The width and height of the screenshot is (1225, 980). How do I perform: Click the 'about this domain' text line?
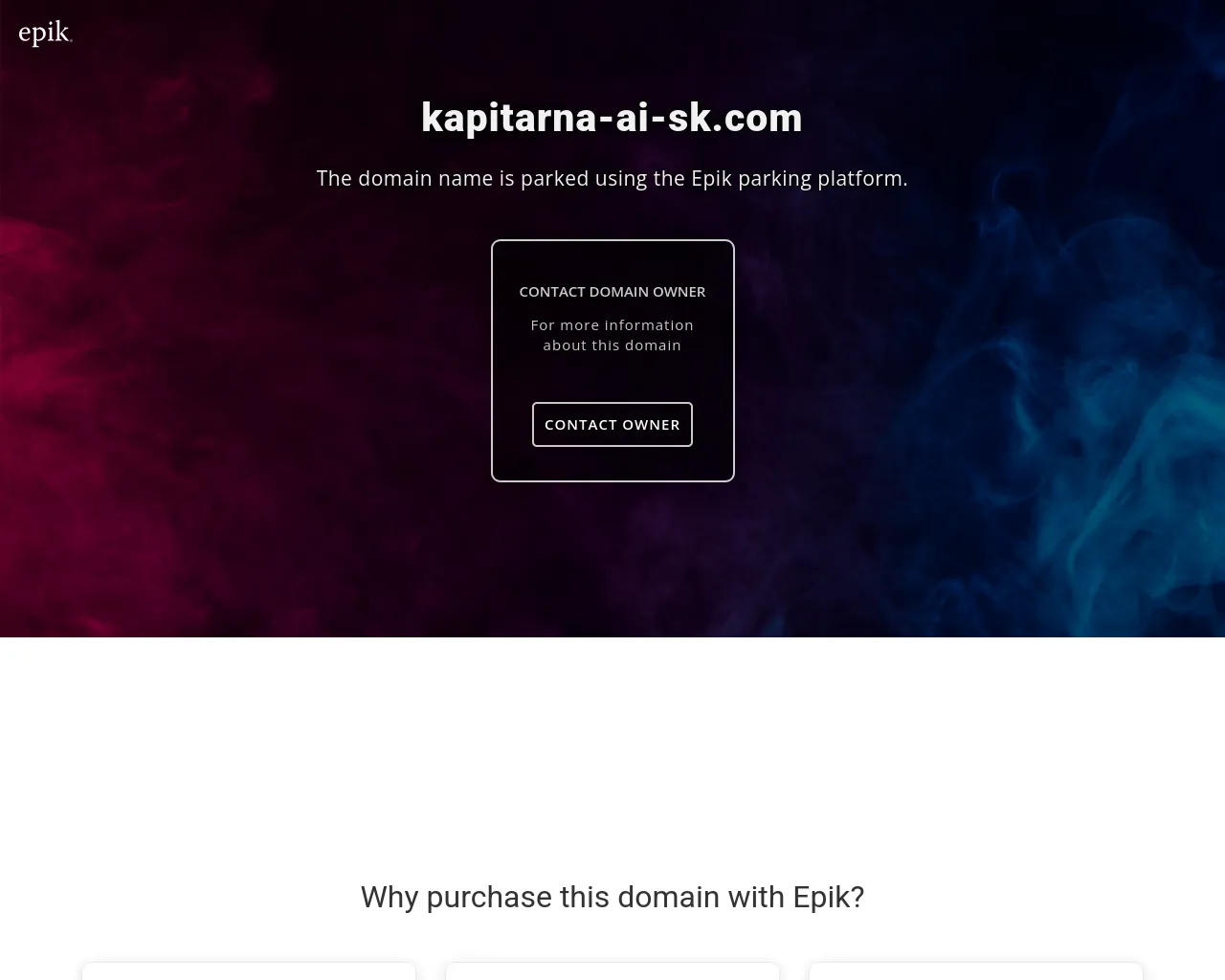coord(612,345)
